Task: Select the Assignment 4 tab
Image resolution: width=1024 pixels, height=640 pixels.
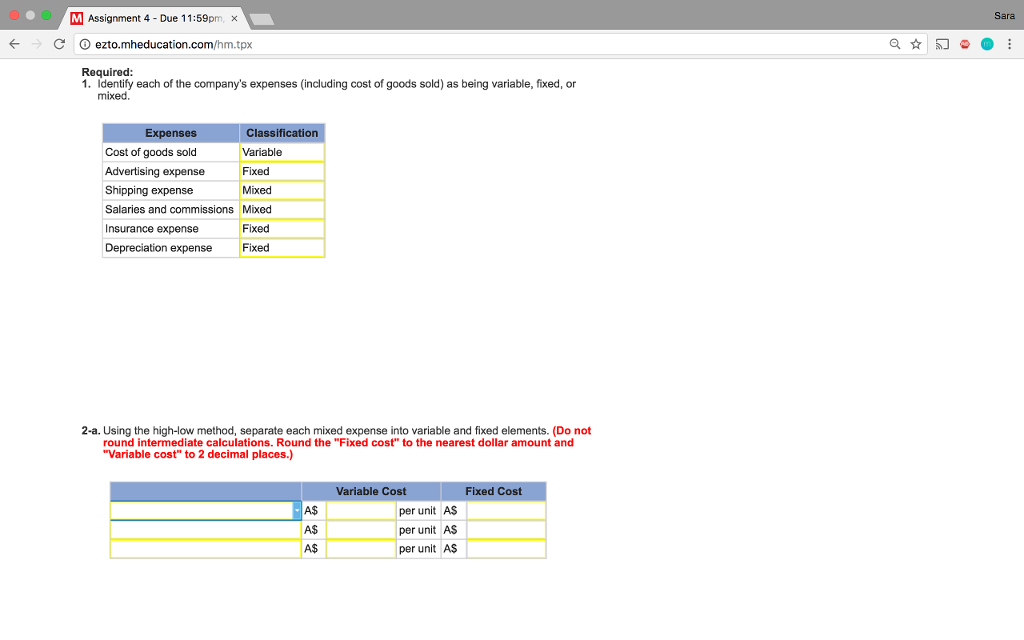Action: tap(153, 18)
